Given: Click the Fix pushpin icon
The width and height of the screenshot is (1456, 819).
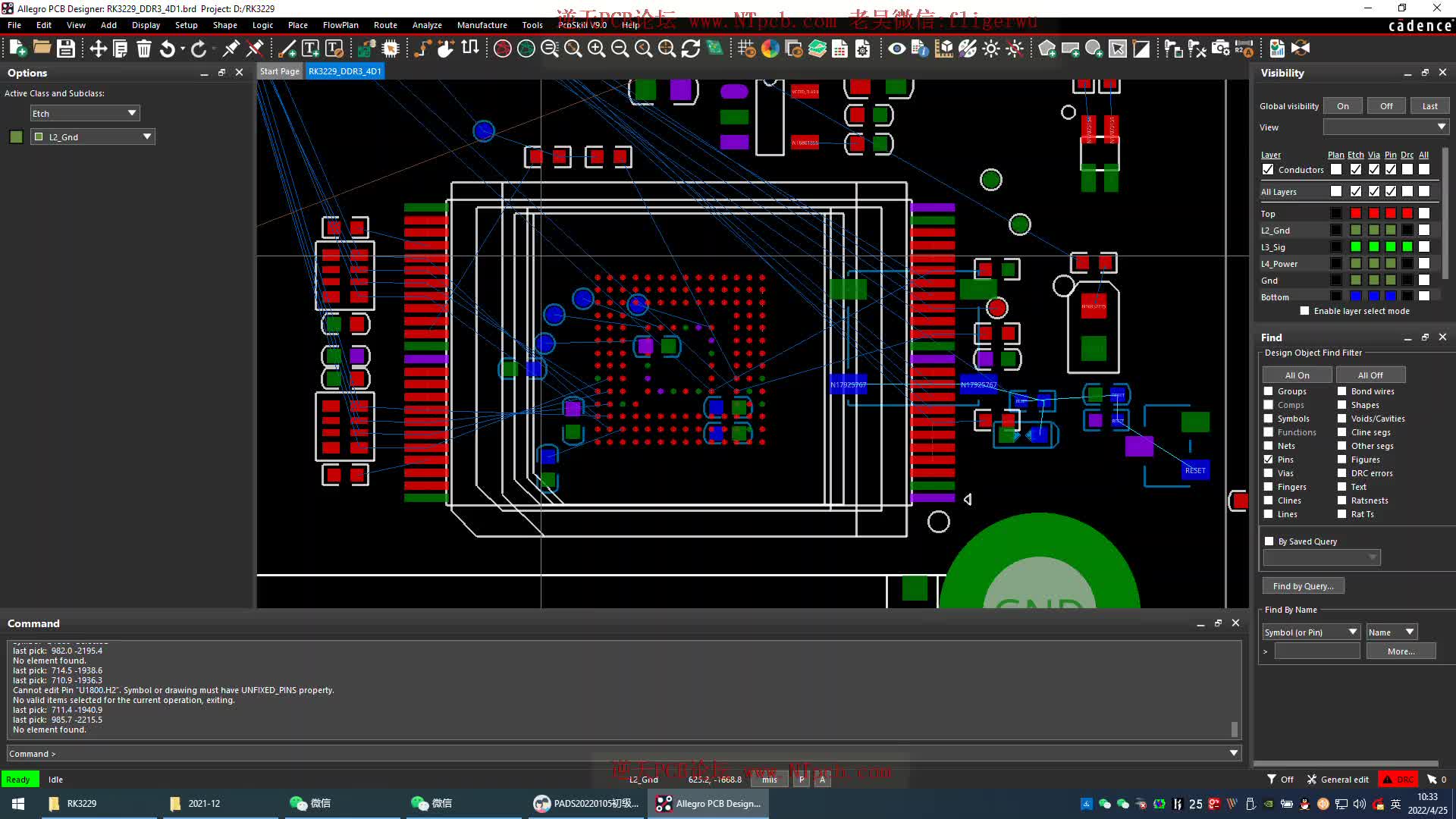Looking at the screenshot, I should (x=231, y=49).
